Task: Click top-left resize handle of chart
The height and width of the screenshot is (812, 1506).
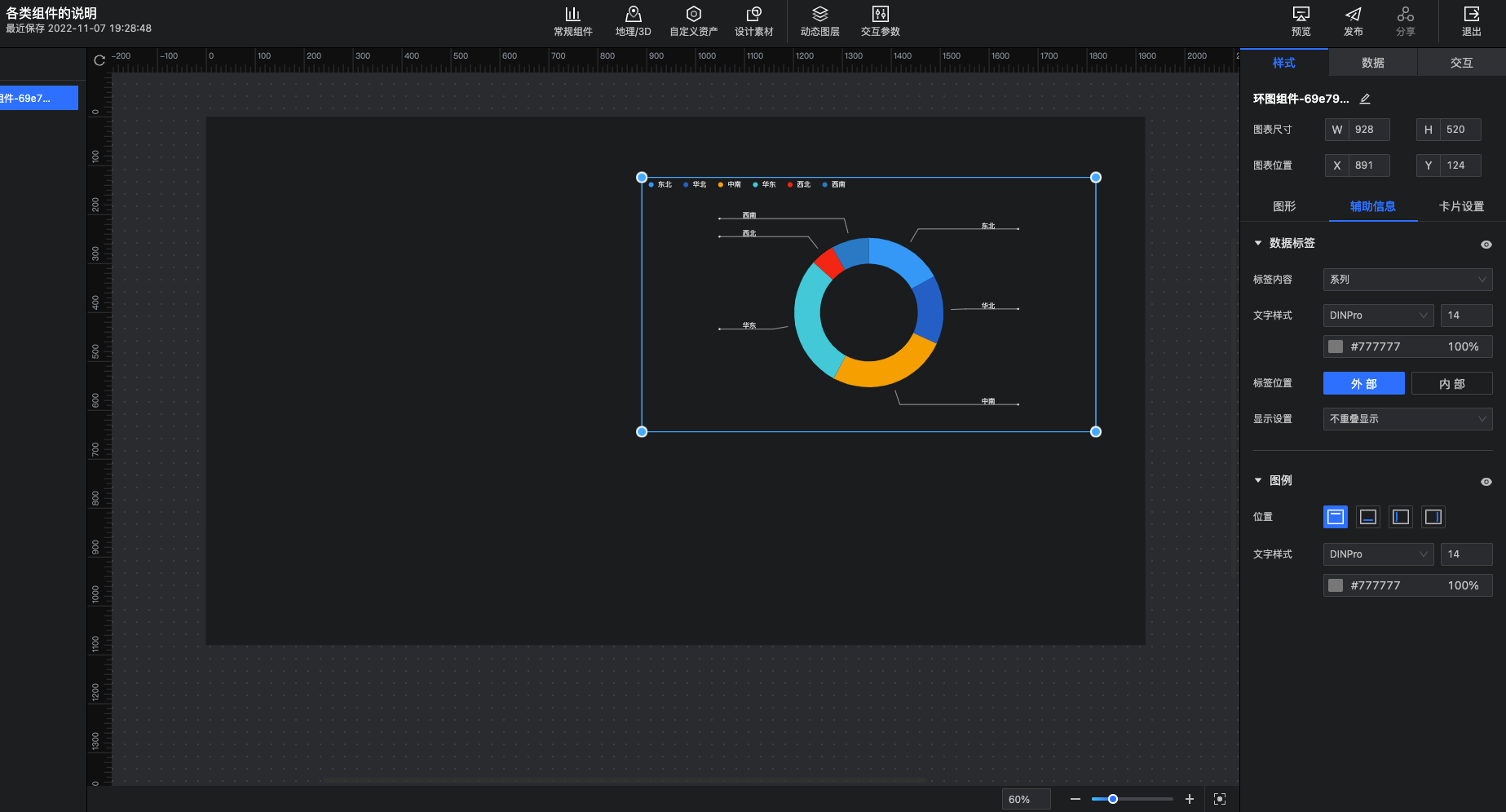Action: [642, 178]
